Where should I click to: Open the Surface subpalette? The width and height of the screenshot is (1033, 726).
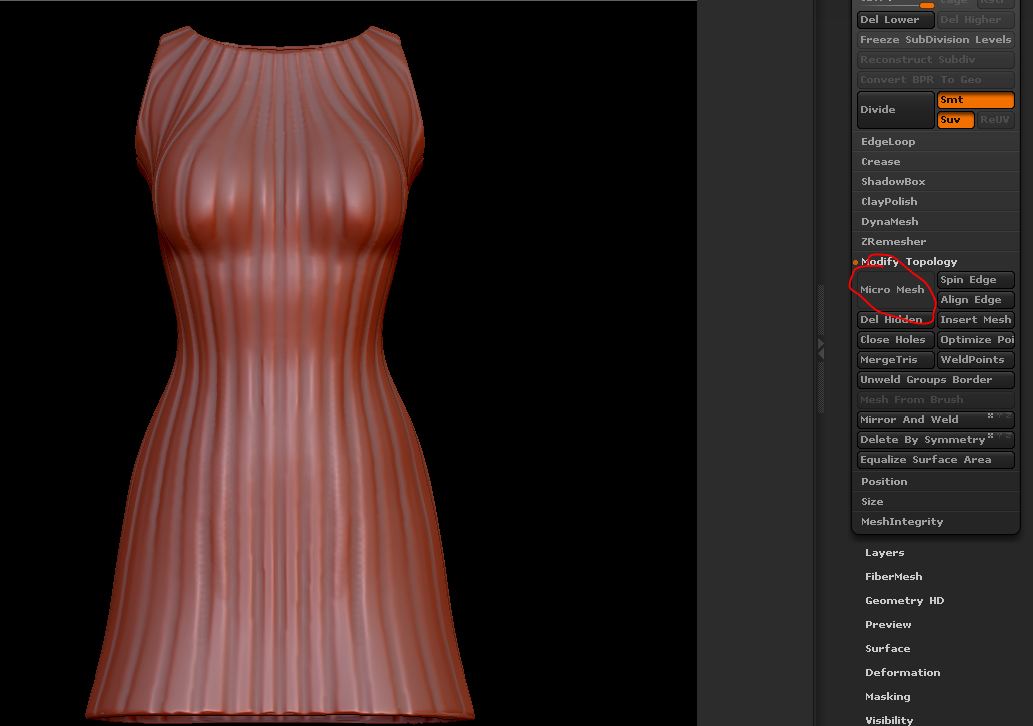[887, 648]
